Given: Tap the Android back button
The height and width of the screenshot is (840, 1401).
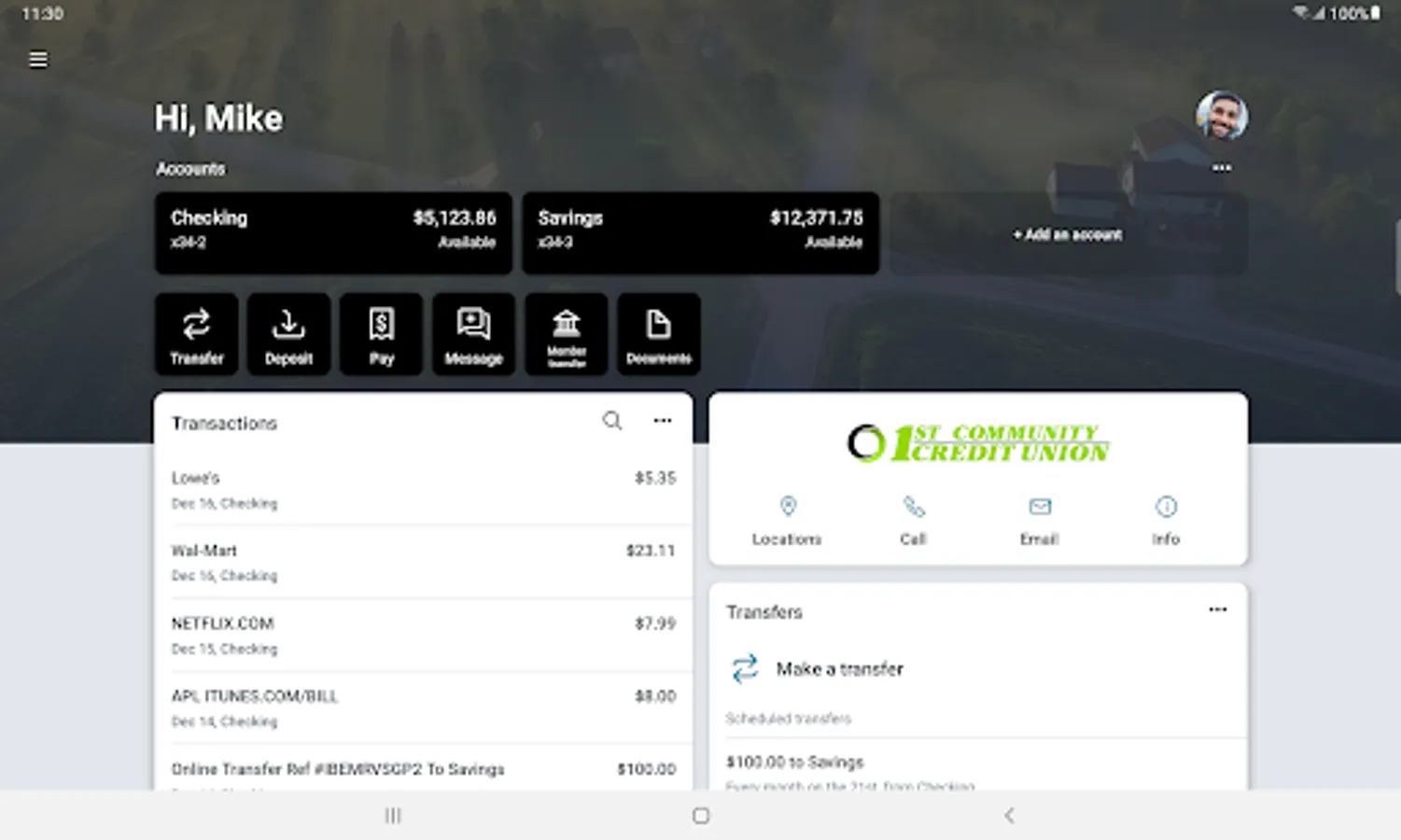Looking at the screenshot, I should coord(1009,816).
